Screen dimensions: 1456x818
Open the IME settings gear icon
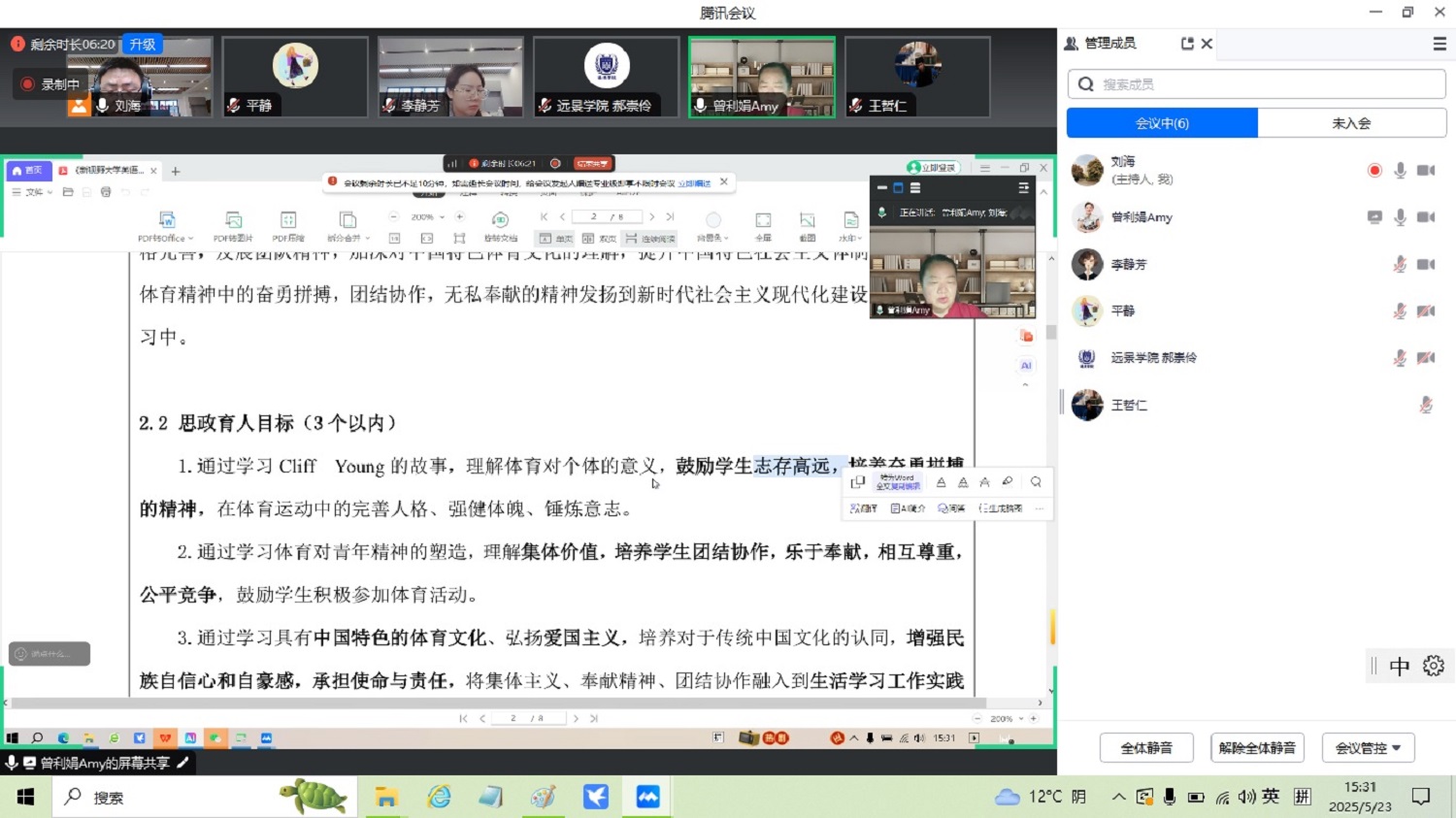[x=1434, y=666]
